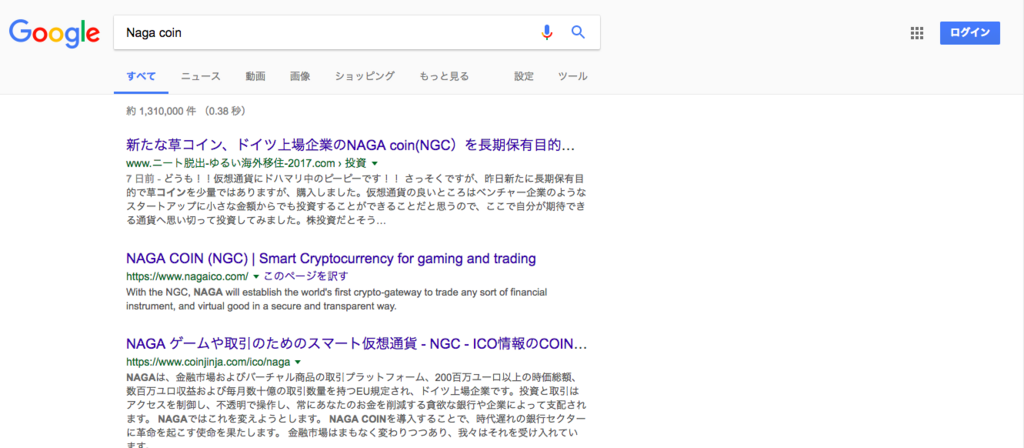
Task: Click the https://www.nagaico.com/ URL text
Action: pyautogui.click(x=187, y=276)
